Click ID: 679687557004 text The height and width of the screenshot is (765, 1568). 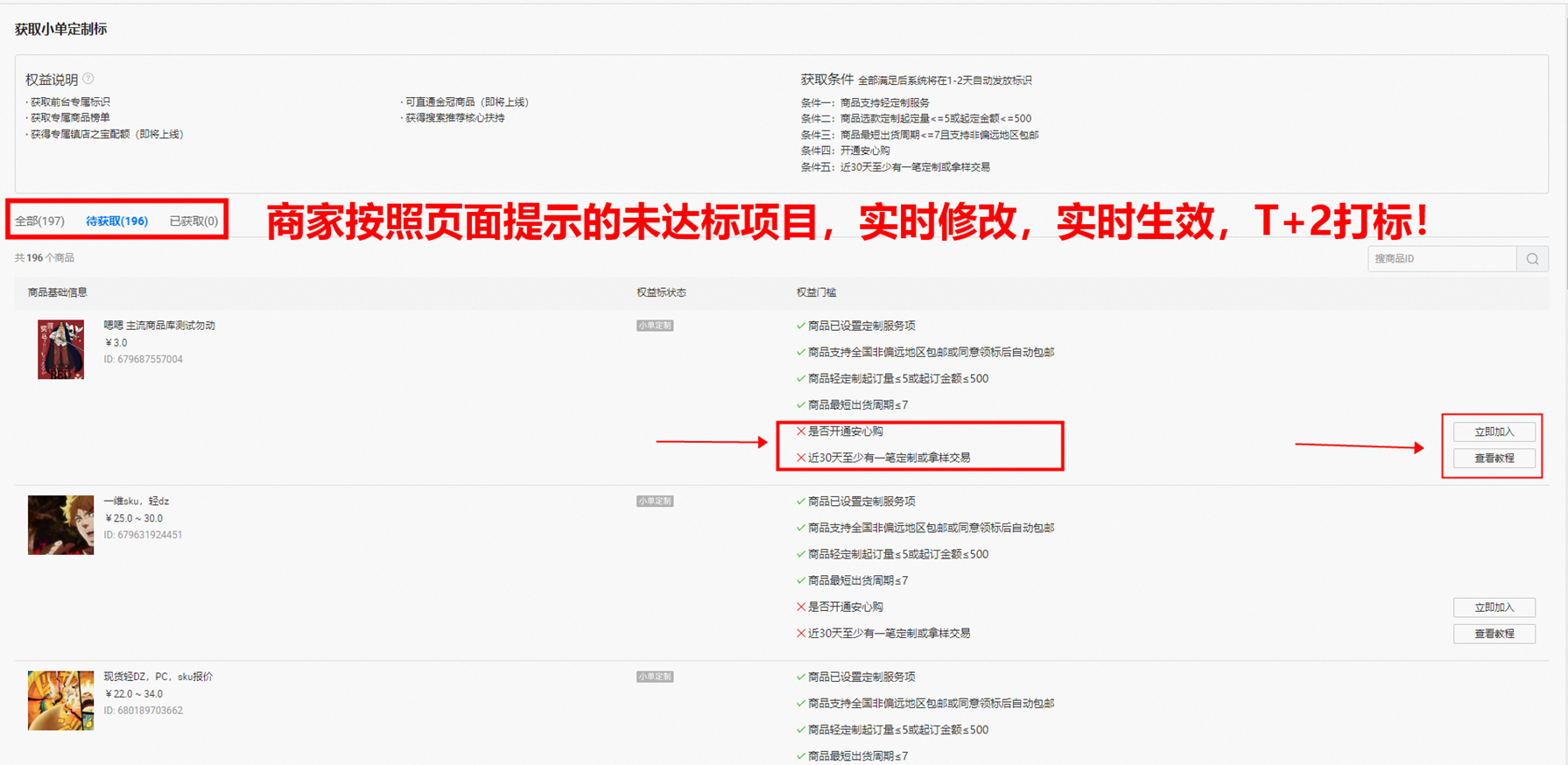point(144,360)
